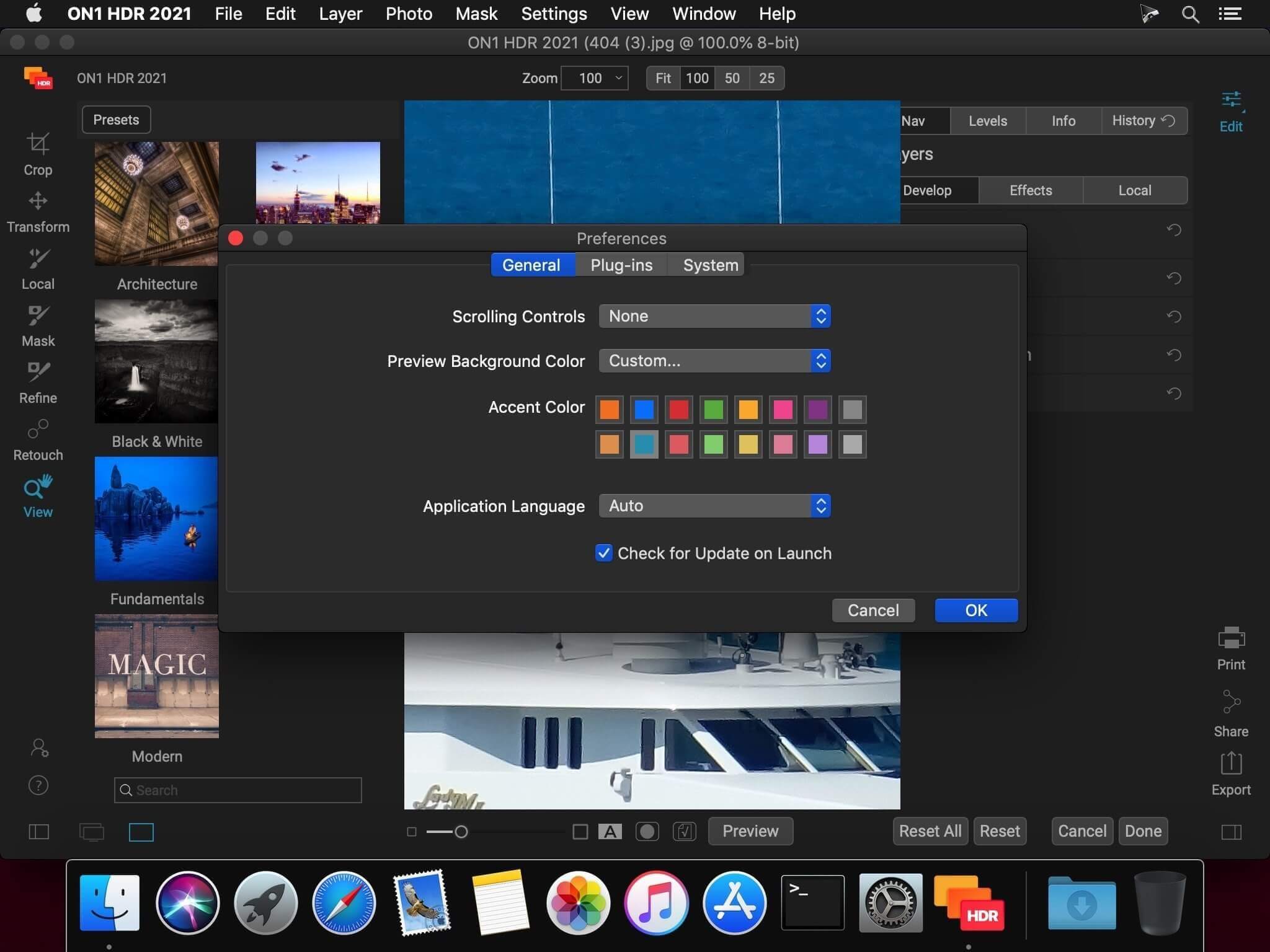
Task: Click the ON1 HDR logo icon
Action: pyautogui.click(x=38, y=78)
